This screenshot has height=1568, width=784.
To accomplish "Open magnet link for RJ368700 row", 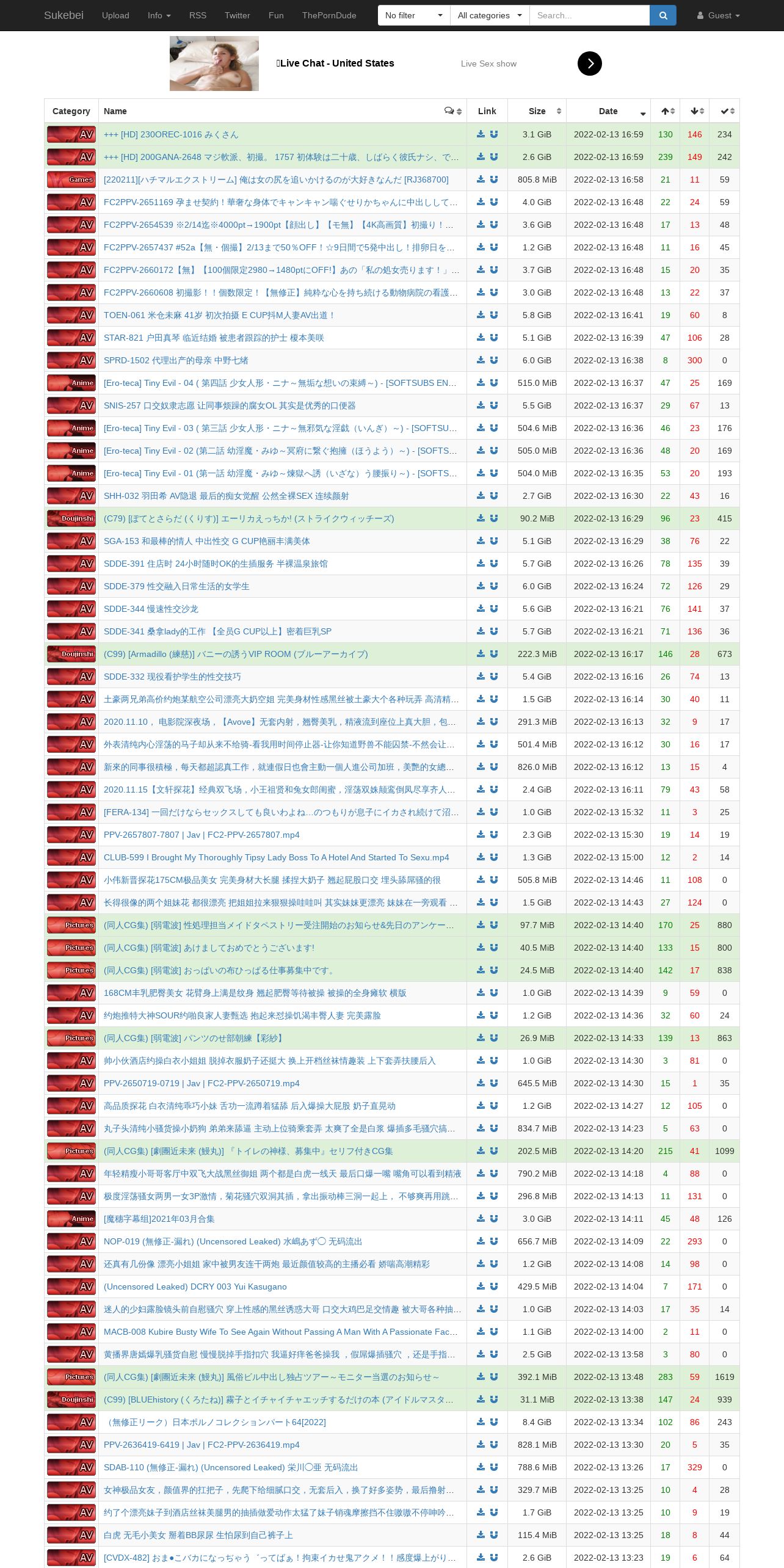I will [494, 180].
